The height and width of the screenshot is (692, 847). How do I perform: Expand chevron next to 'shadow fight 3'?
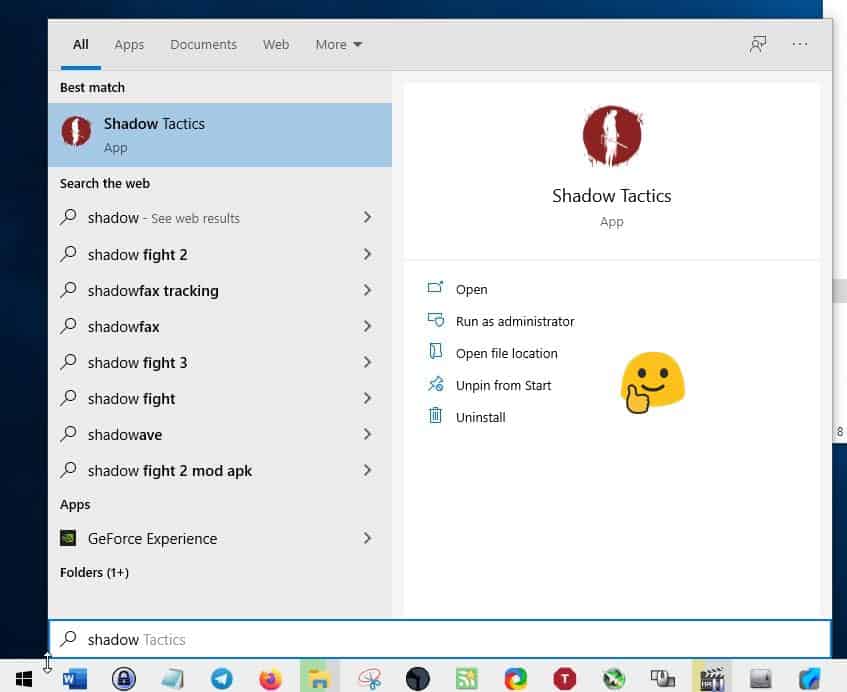pos(367,362)
